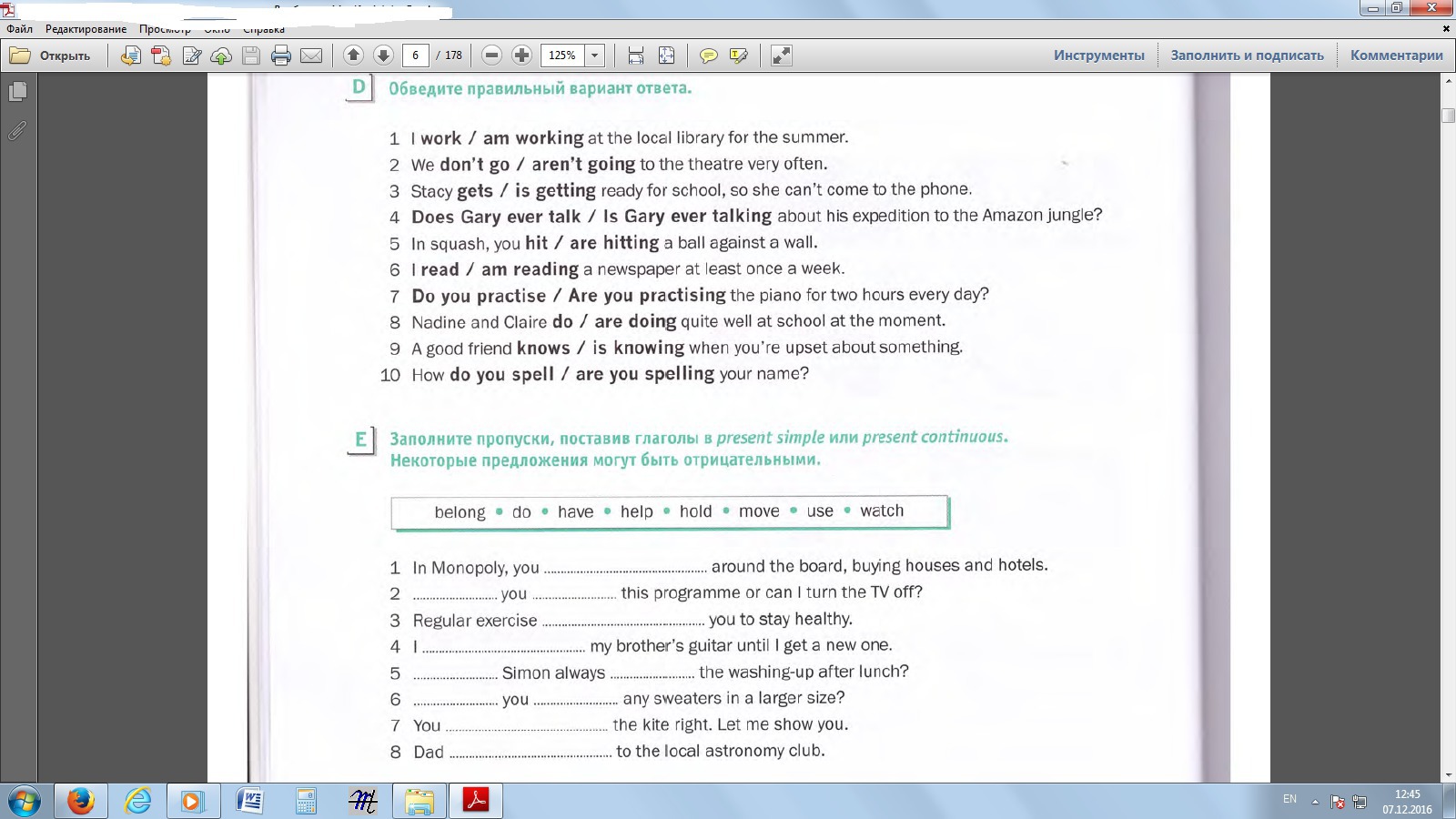
Task: Add a sticky note comment
Action: point(708,56)
